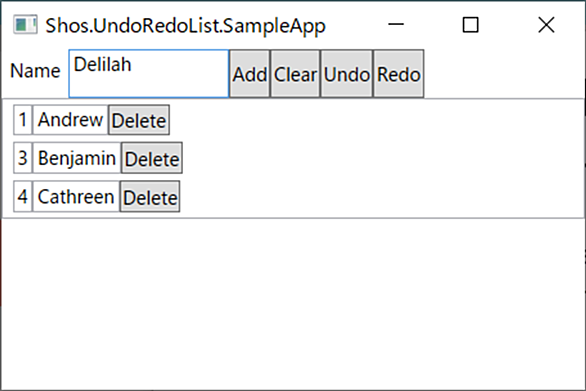The height and width of the screenshot is (391, 586).
Task: Click the Shos.UndoRedoList.SampleApp window title
Action: (185, 26)
